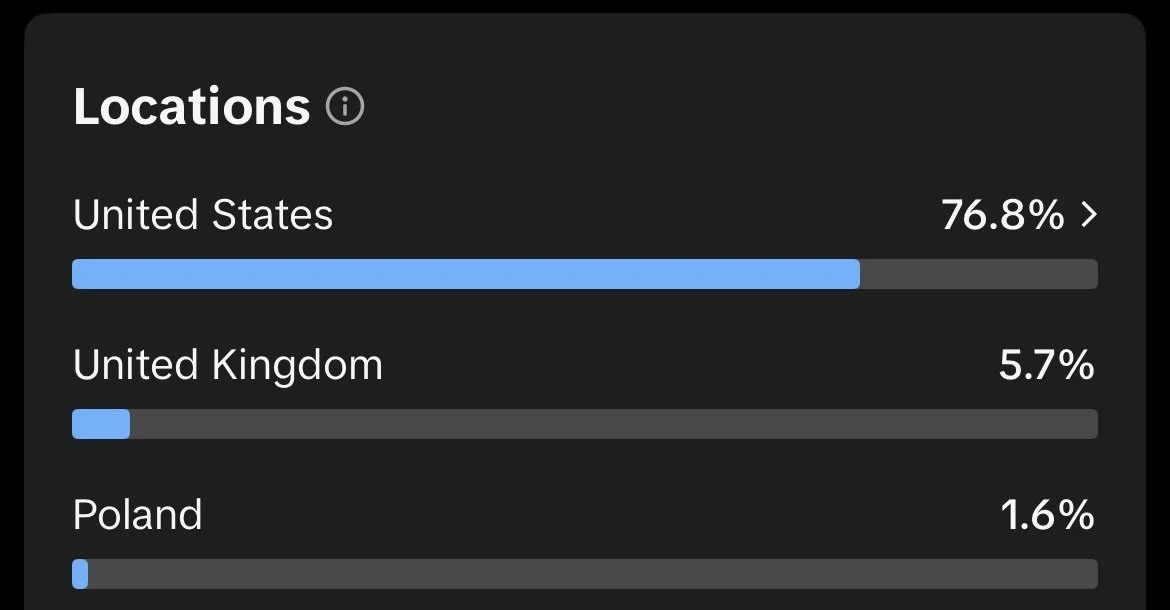This screenshot has height=610, width=1170.
Task: Click the blue filled part of United States bar
Action: pyautogui.click(x=465, y=274)
